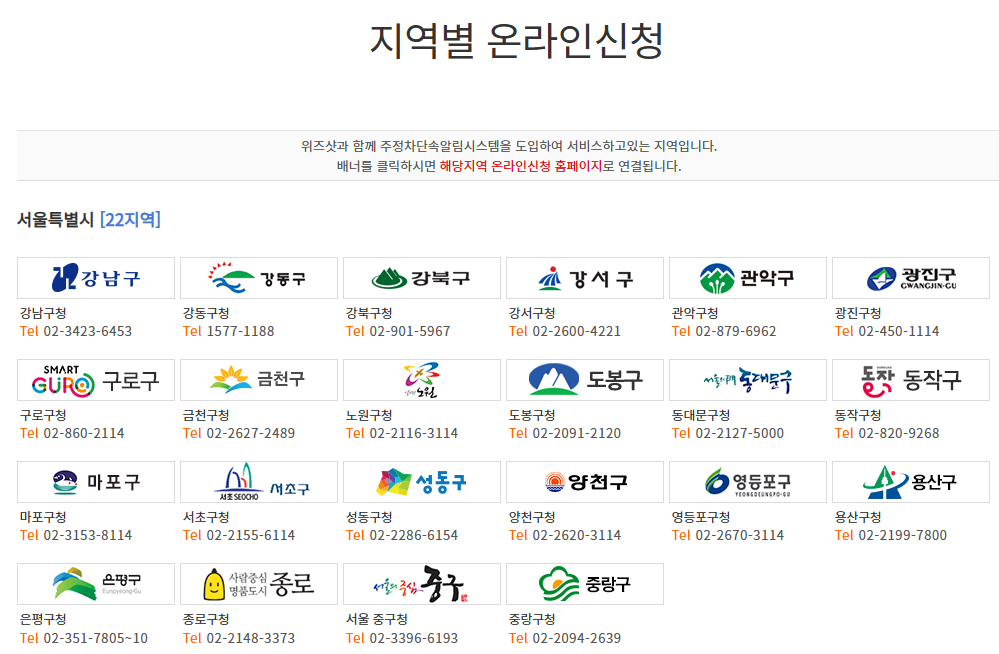
Task: Click phone number 02-3153-8114
Action: coord(87,535)
